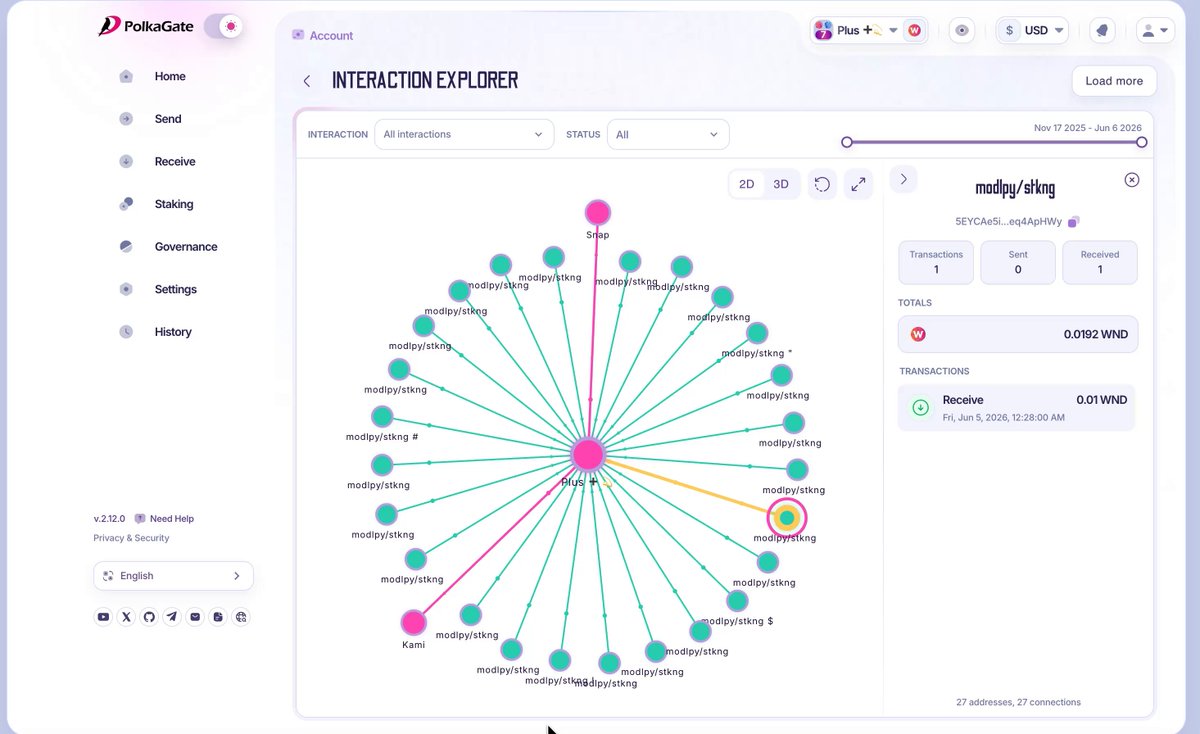Select the node labeled modlpy/stkng "
The width and height of the screenshot is (1200, 734).
pyautogui.click(x=757, y=333)
